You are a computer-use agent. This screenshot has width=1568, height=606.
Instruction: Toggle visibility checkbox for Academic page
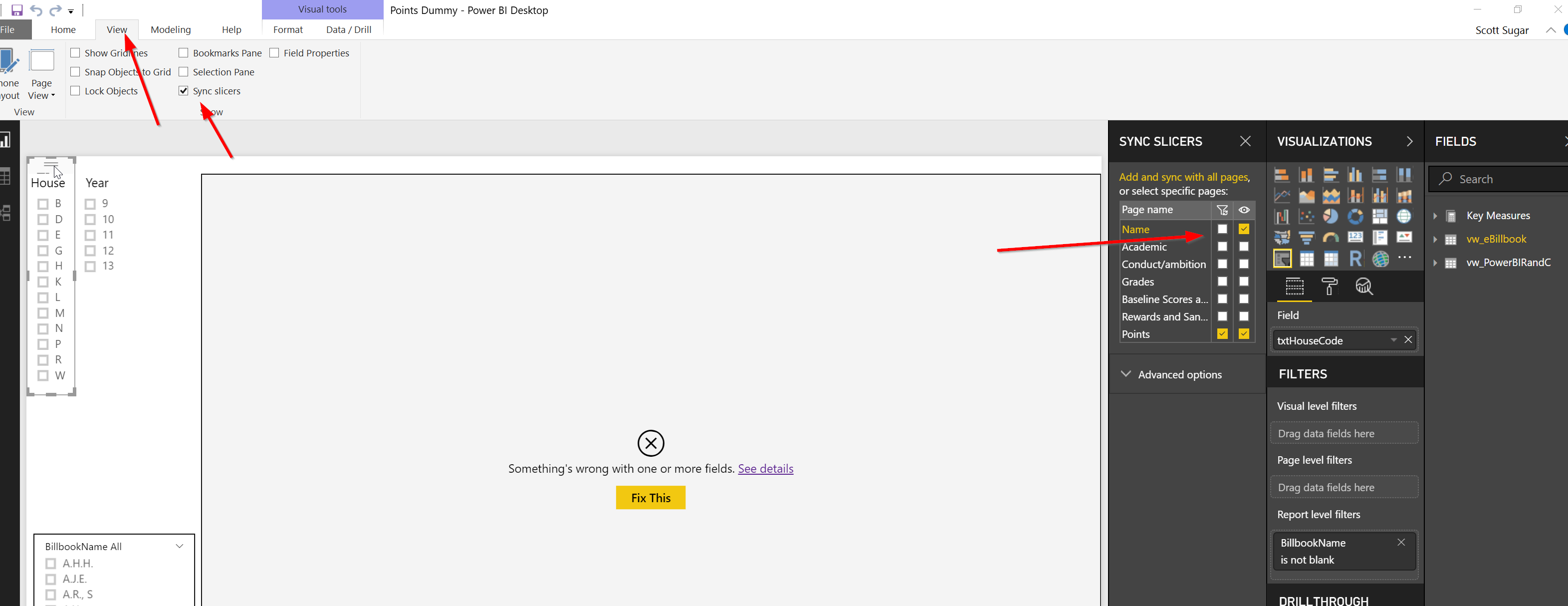(1244, 247)
